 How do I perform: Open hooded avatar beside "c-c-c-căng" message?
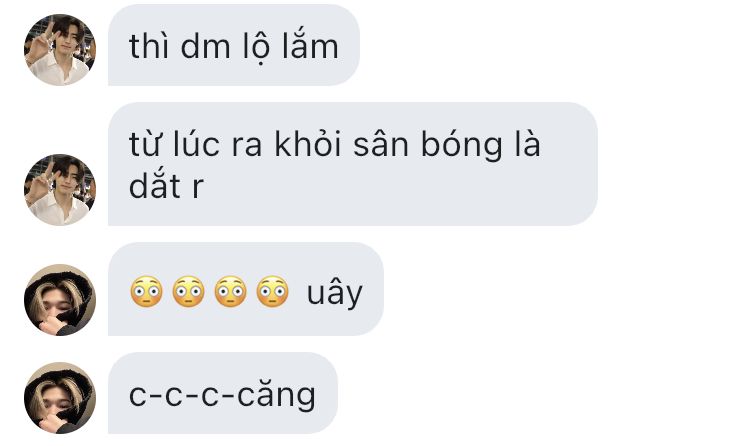[x=60, y=398]
